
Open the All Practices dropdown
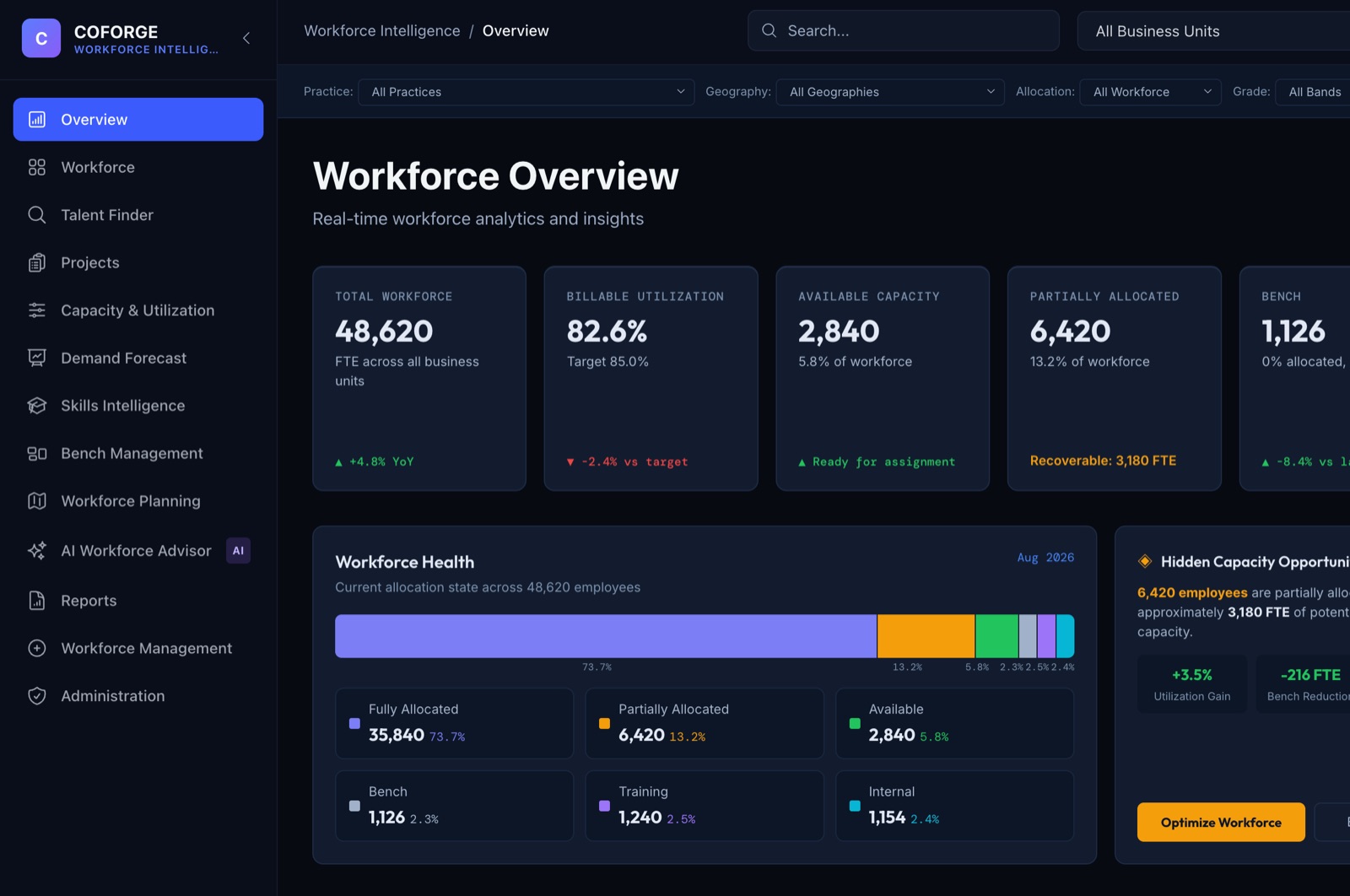point(526,92)
